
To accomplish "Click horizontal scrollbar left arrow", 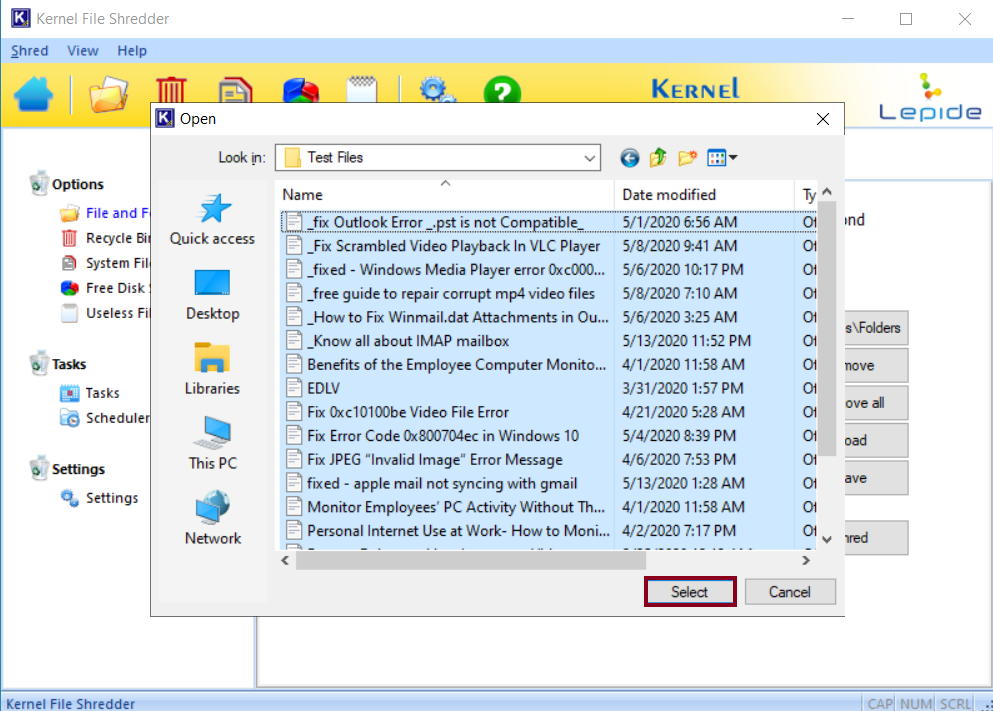I will [285, 560].
